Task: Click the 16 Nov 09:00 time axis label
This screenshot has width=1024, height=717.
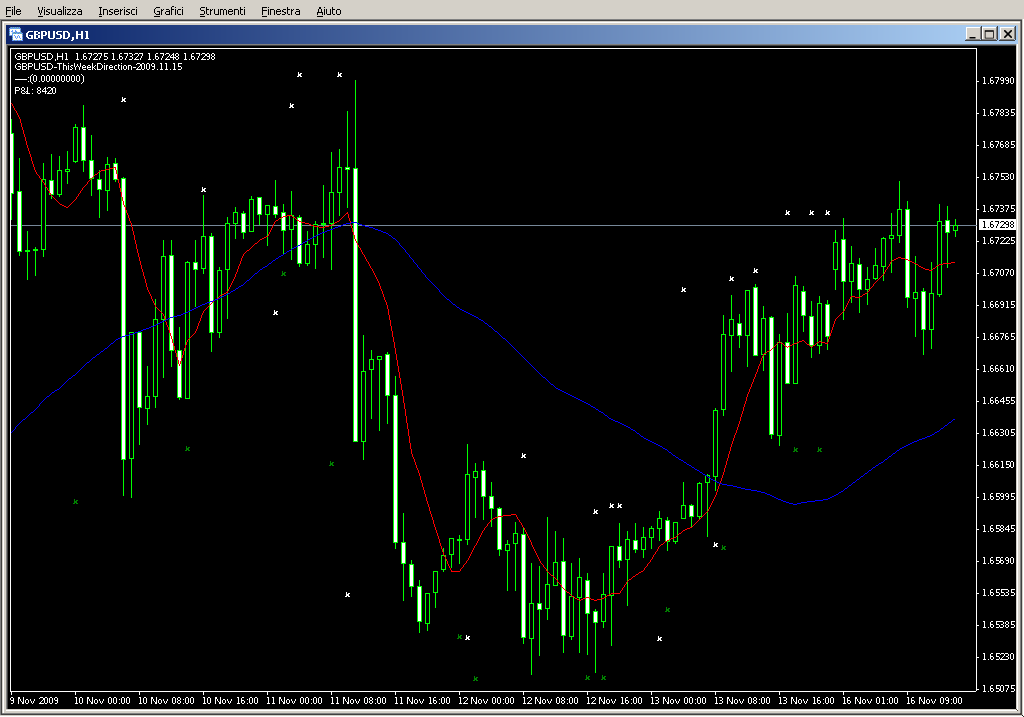Action: tap(935, 701)
